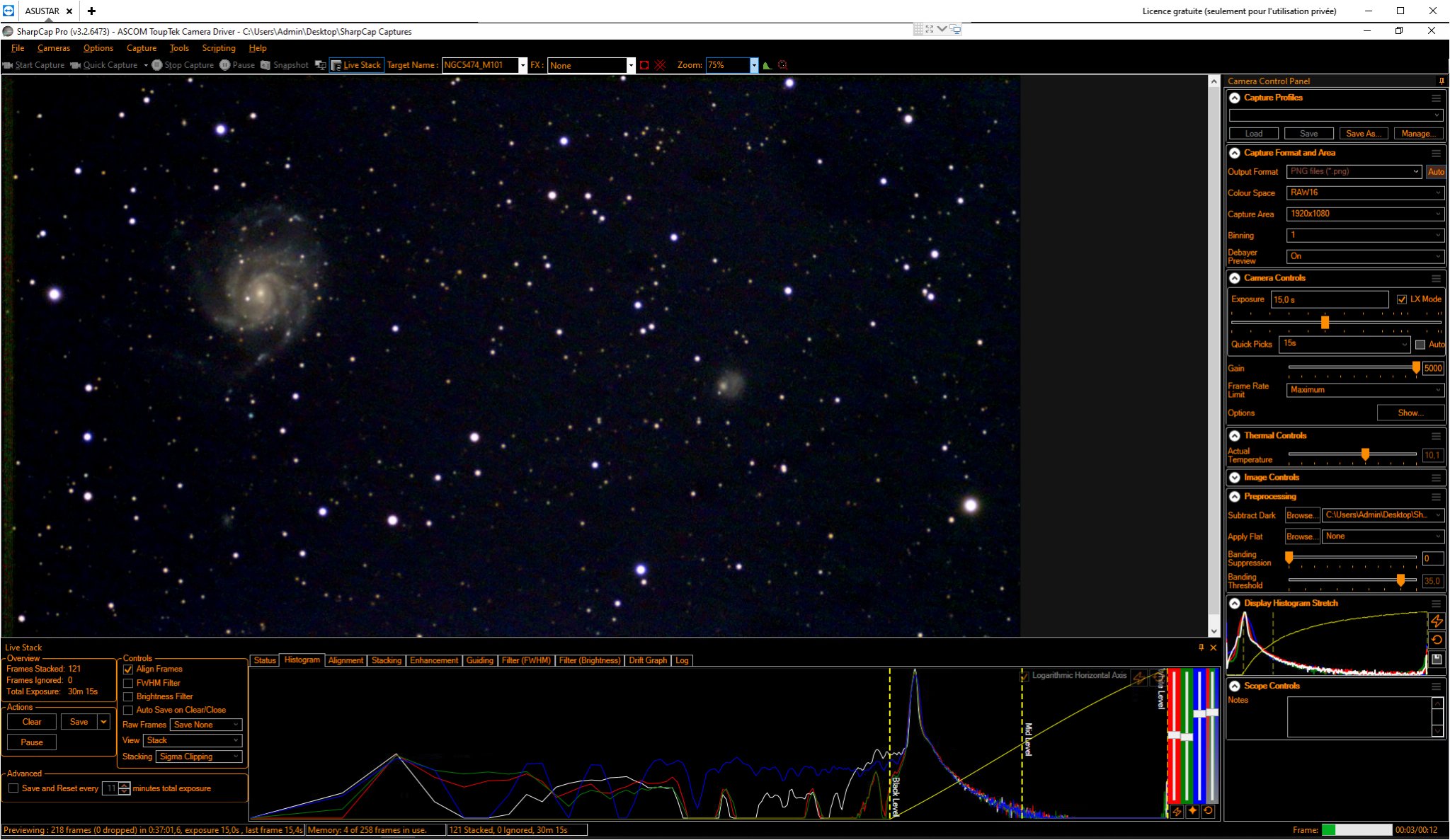Uncheck the LX Mode checkbox
1450x840 pixels.
pyautogui.click(x=1401, y=299)
